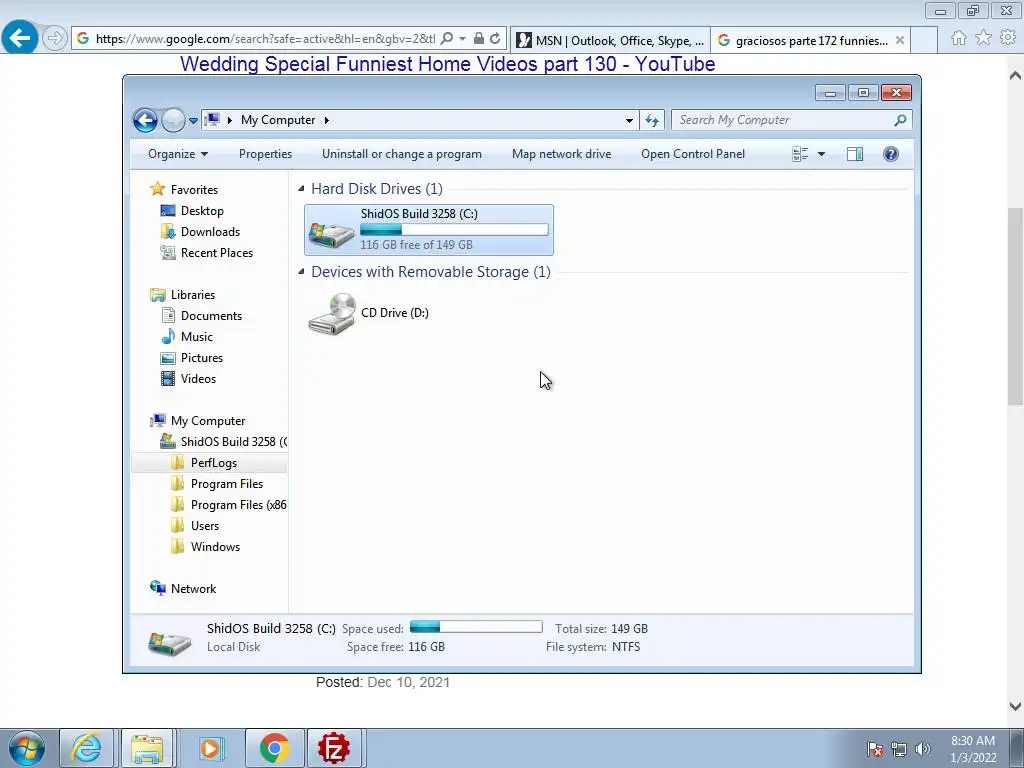1024x768 pixels.
Task: Switch to the MSN Outlook browser tab
Action: (x=610, y=40)
